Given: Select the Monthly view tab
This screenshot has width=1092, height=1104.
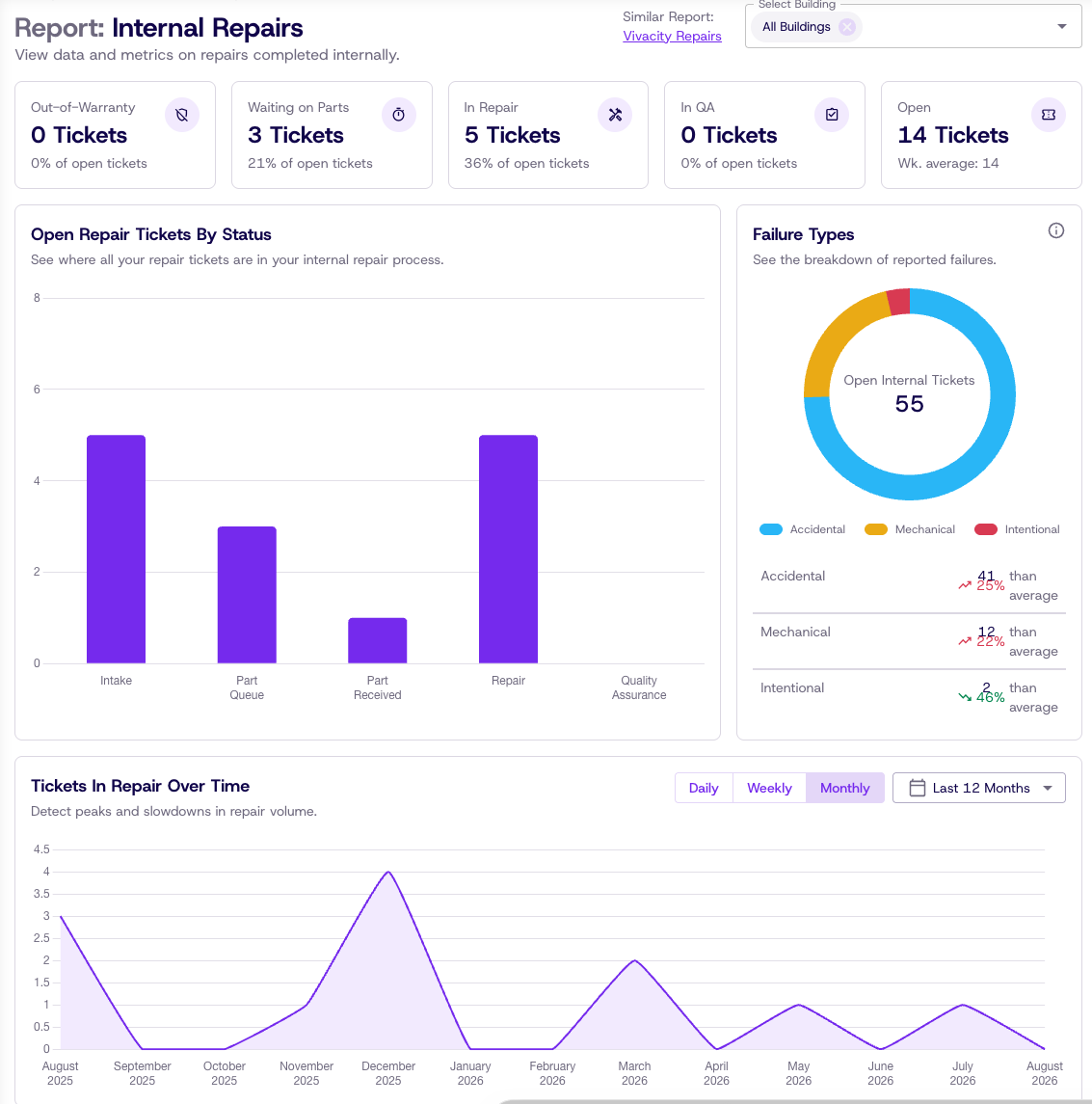Looking at the screenshot, I should click(845, 788).
